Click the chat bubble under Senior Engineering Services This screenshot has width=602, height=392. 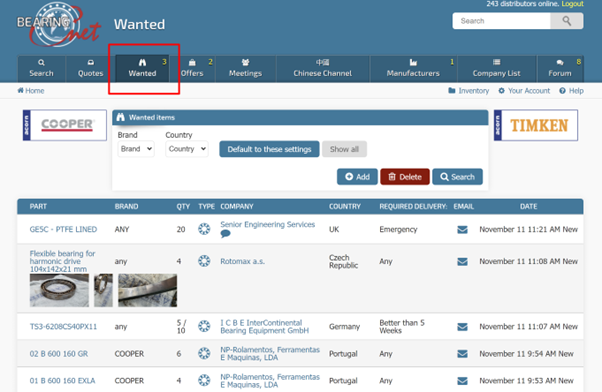225,234
